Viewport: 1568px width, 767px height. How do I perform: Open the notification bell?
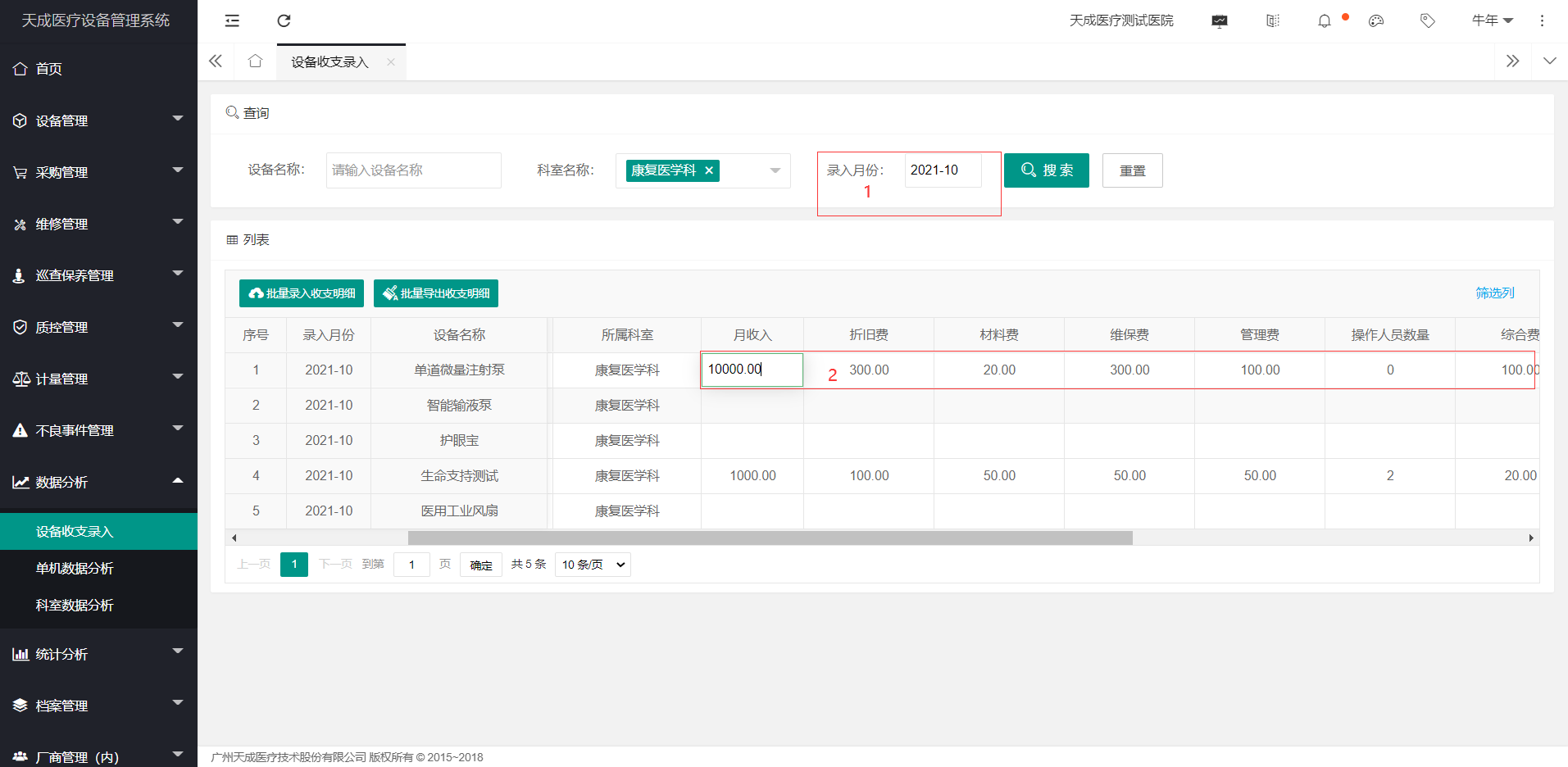[1325, 20]
